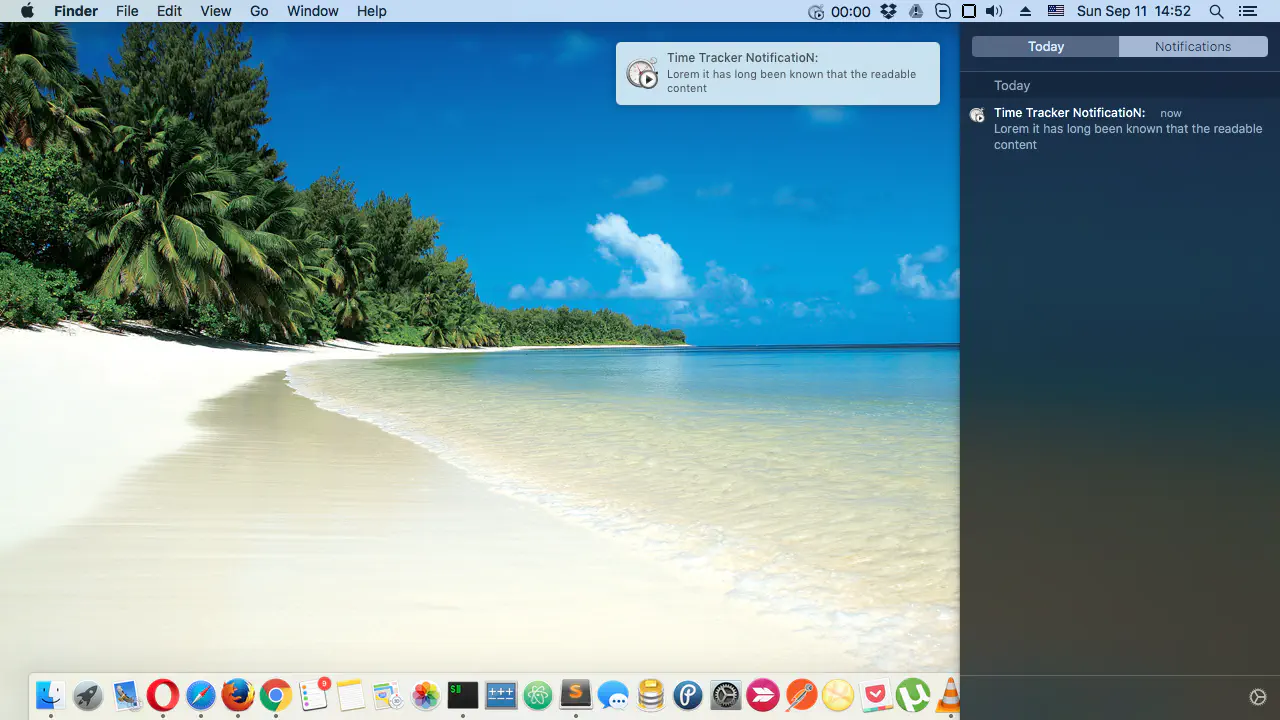The height and width of the screenshot is (720, 1280).
Task: Open the Go menu
Action: (259, 12)
